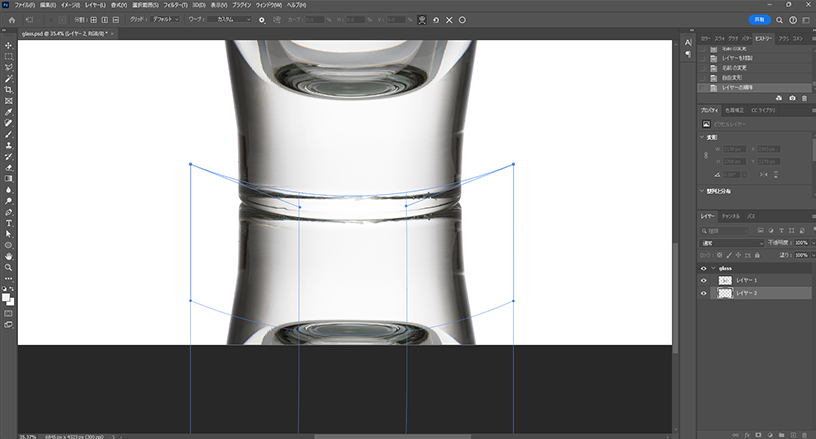Select the Blur tool

8,190
